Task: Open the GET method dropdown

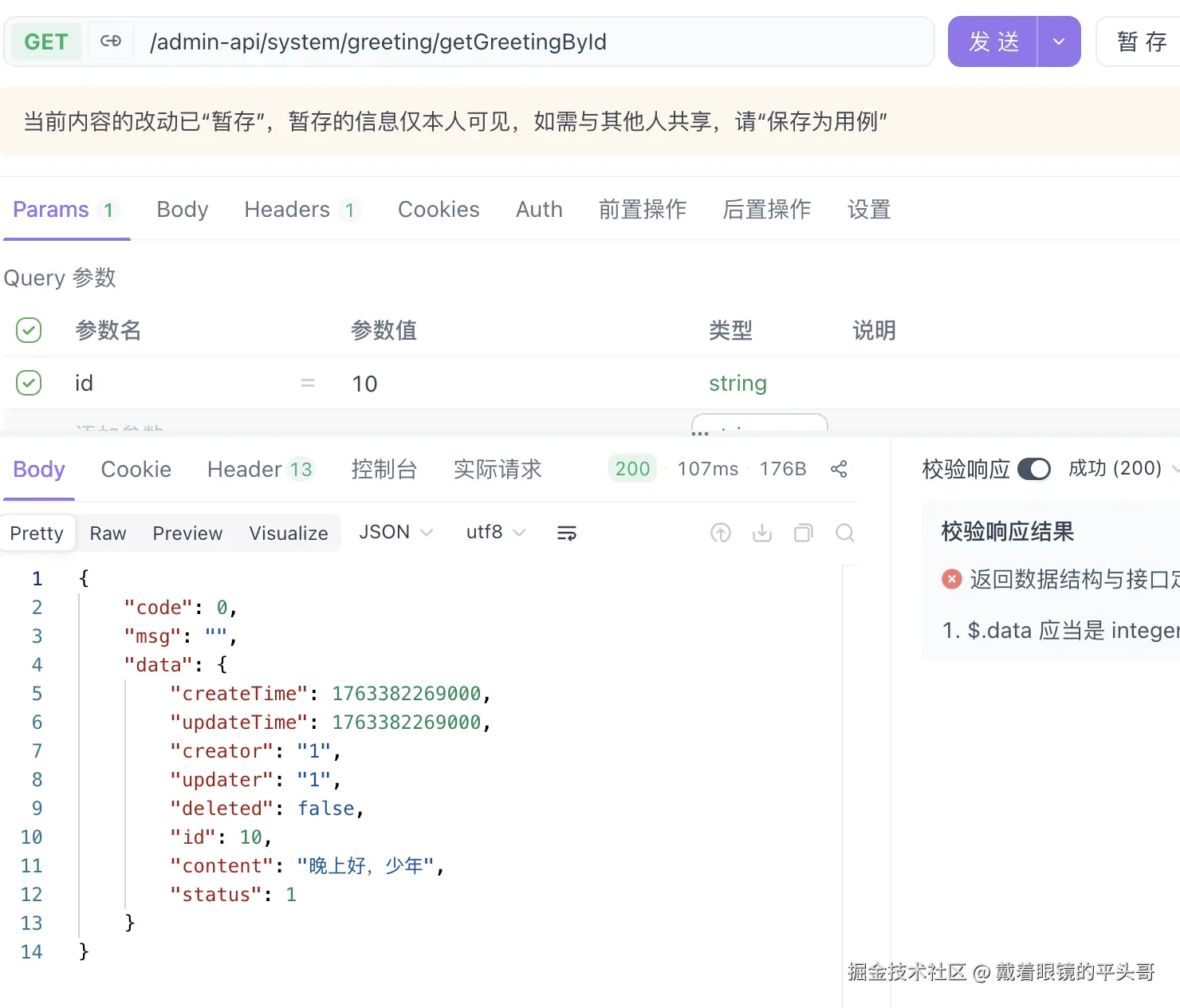Action: click(x=46, y=41)
